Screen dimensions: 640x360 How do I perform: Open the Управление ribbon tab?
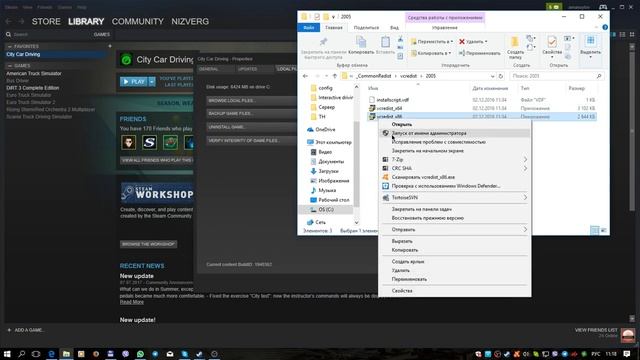click(x=444, y=28)
